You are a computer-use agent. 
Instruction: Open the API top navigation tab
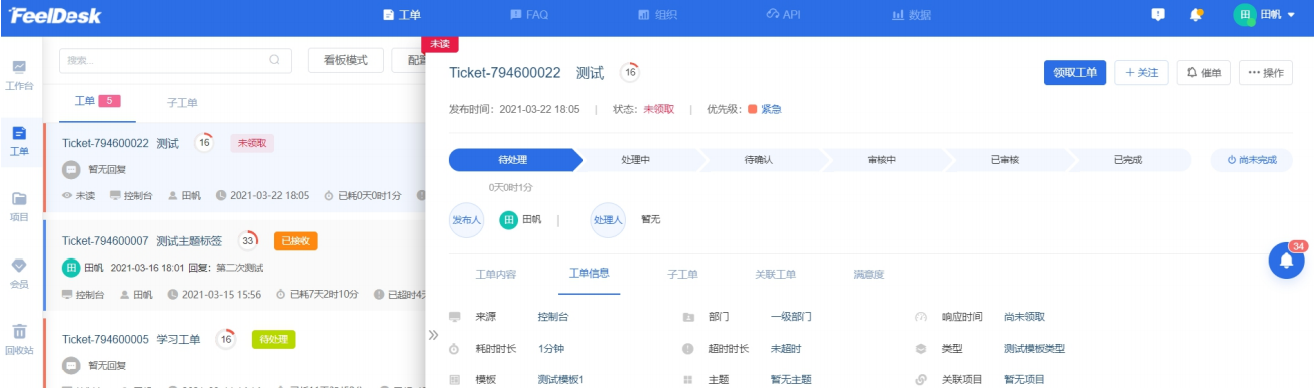pos(784,15)
